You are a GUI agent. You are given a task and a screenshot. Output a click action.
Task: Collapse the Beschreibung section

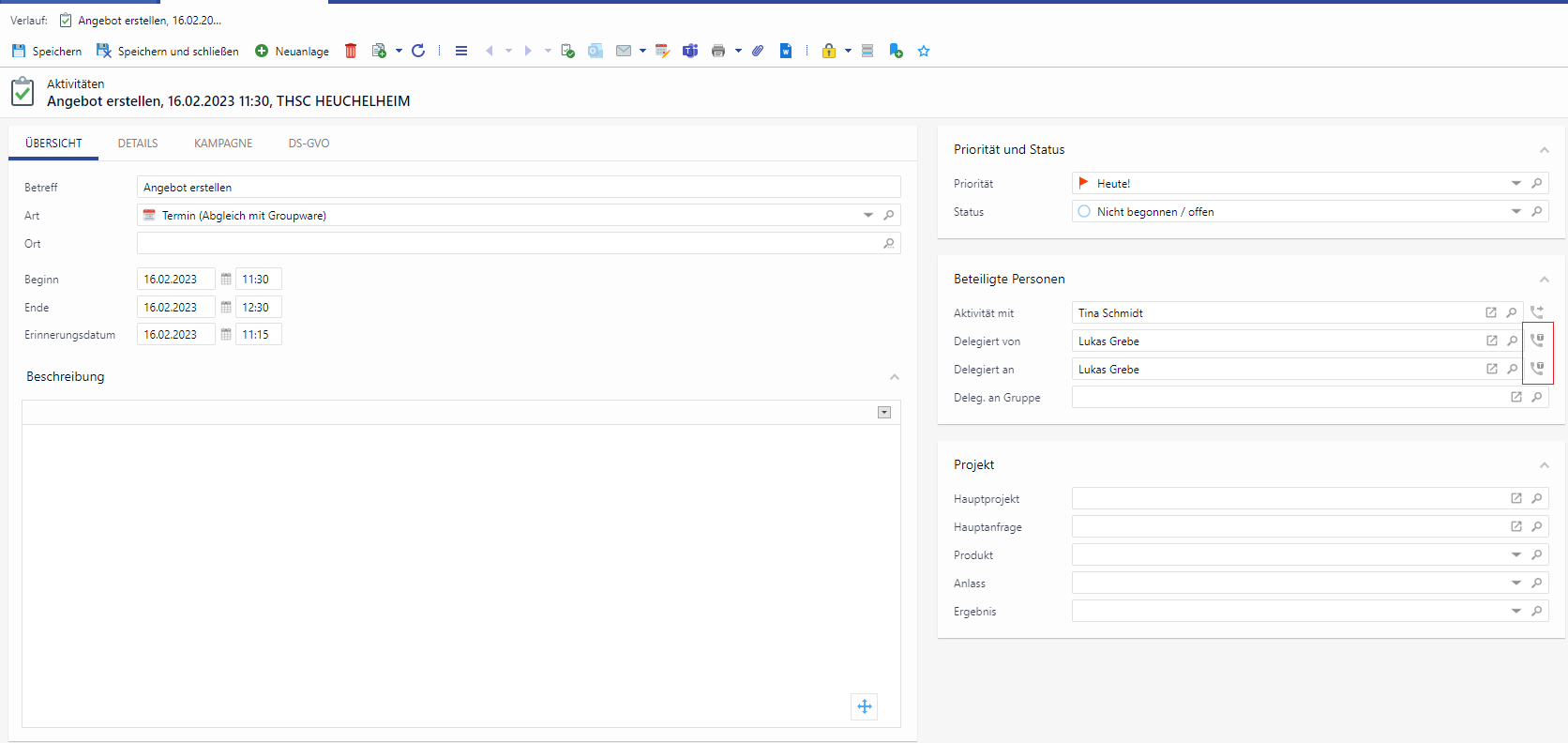click(x=894, y=377)
